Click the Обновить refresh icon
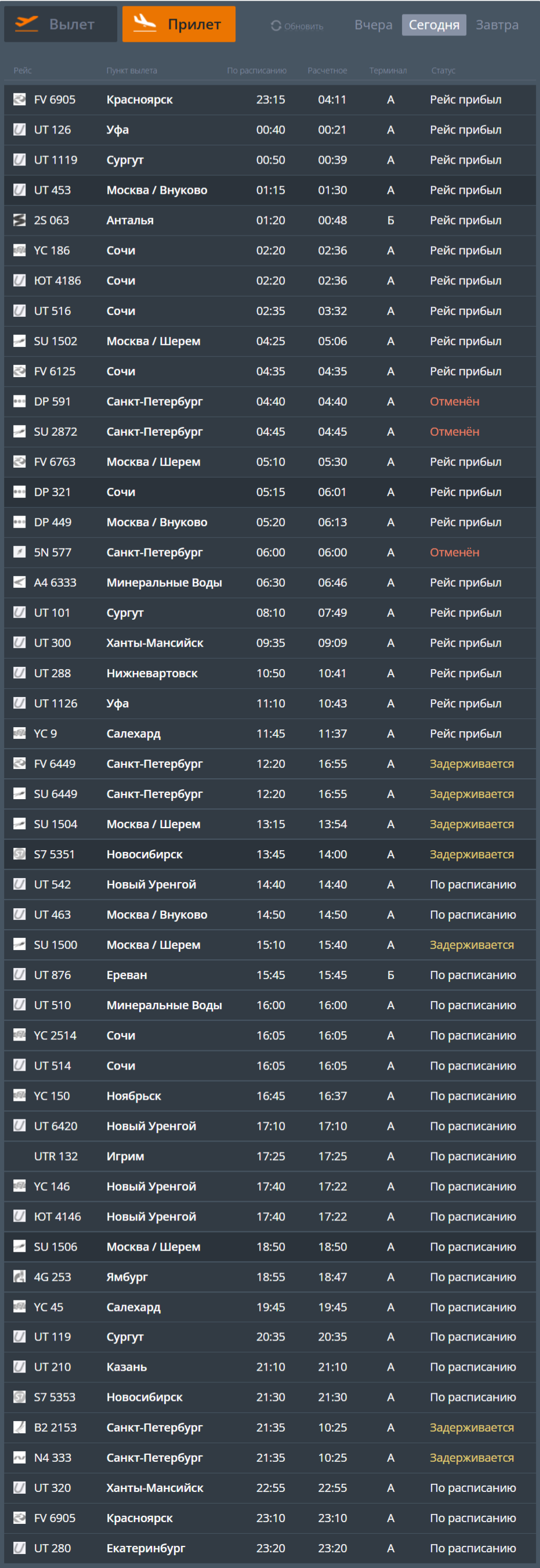 point(276,26)
